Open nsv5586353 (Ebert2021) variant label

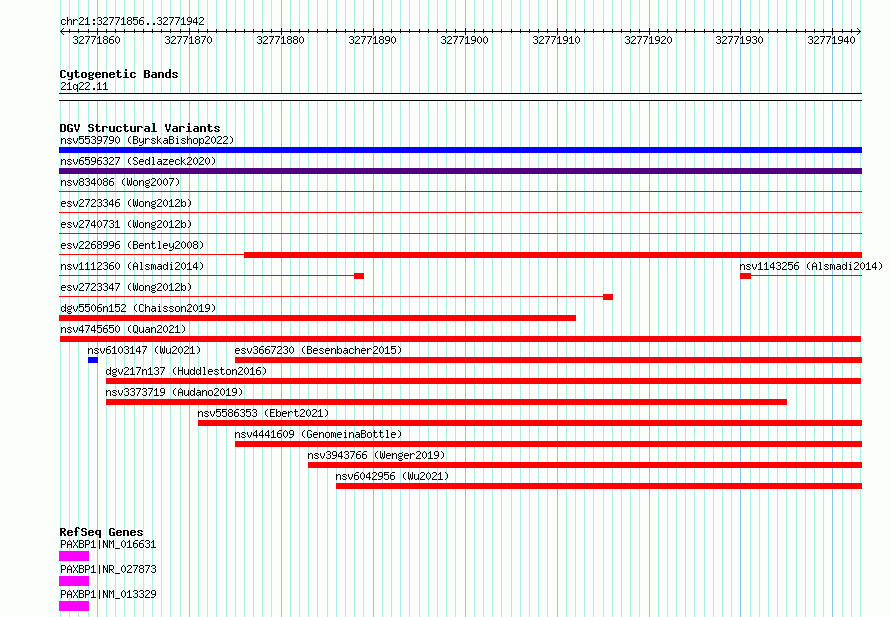[263, 413]
